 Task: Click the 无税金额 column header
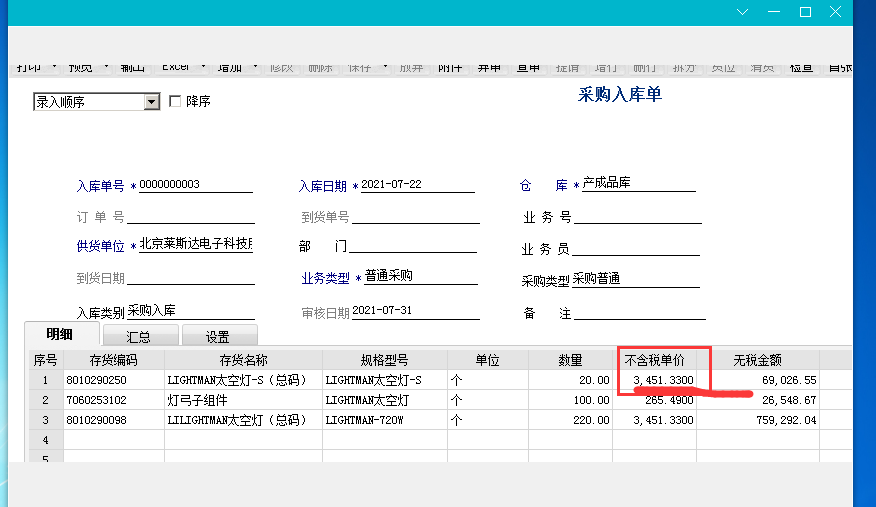coord(758,360)
